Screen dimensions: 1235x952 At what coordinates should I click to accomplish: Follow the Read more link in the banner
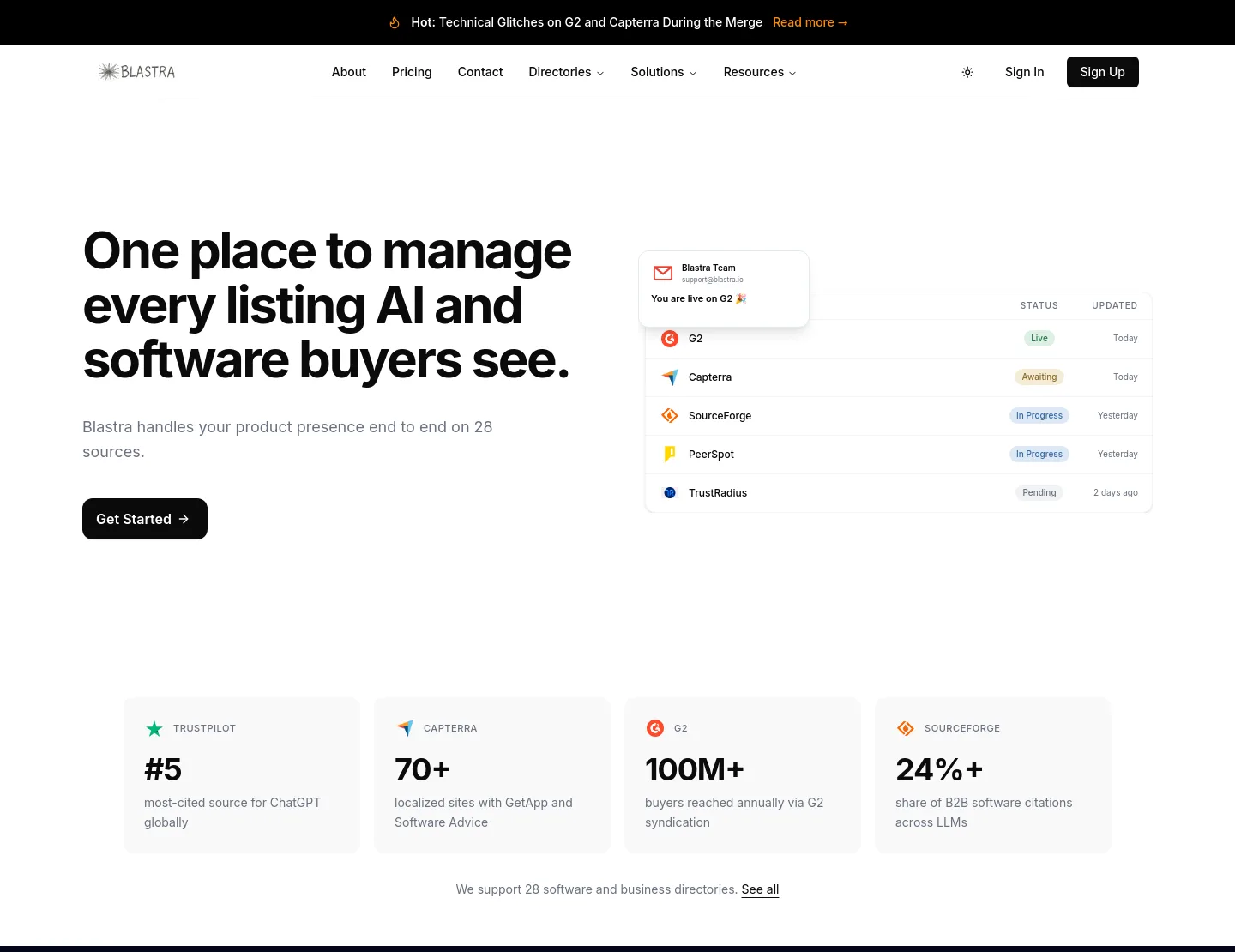coord(810,22)
